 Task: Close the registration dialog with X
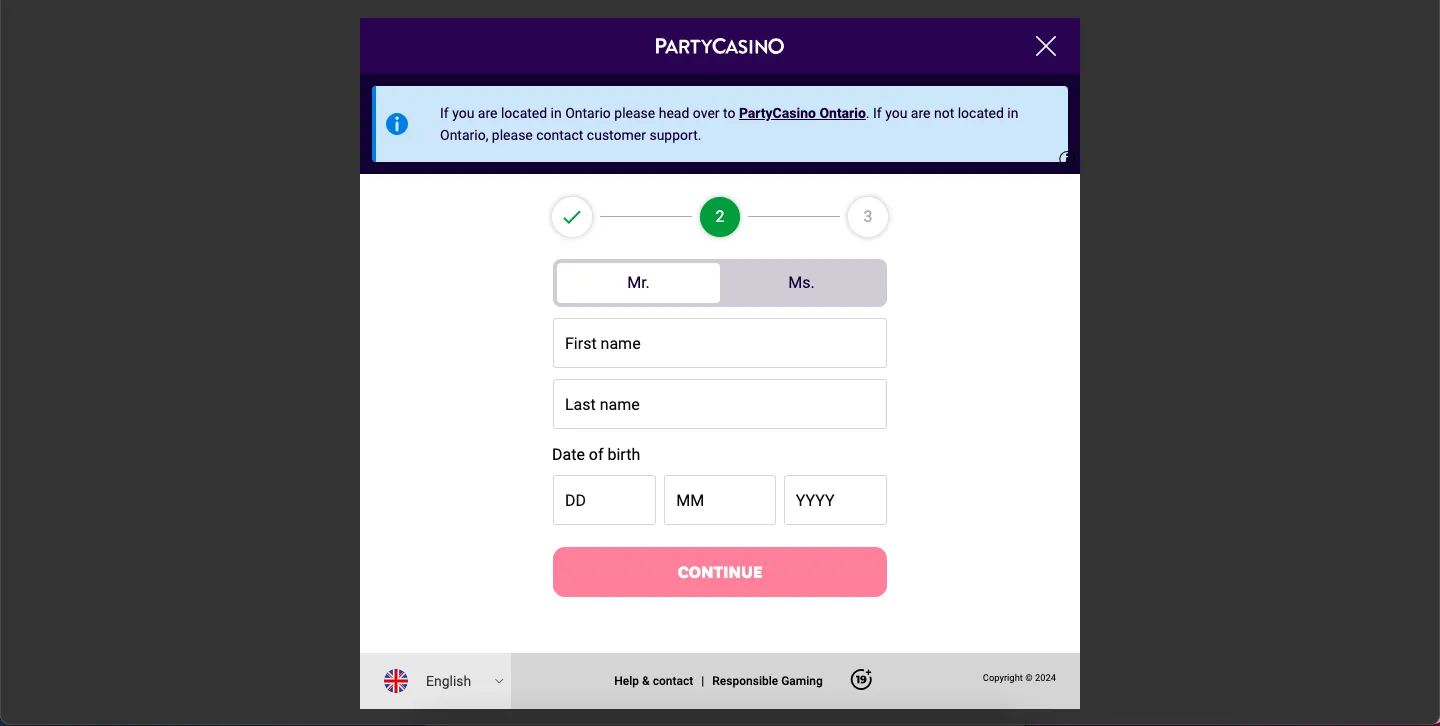pos(1045,46)
